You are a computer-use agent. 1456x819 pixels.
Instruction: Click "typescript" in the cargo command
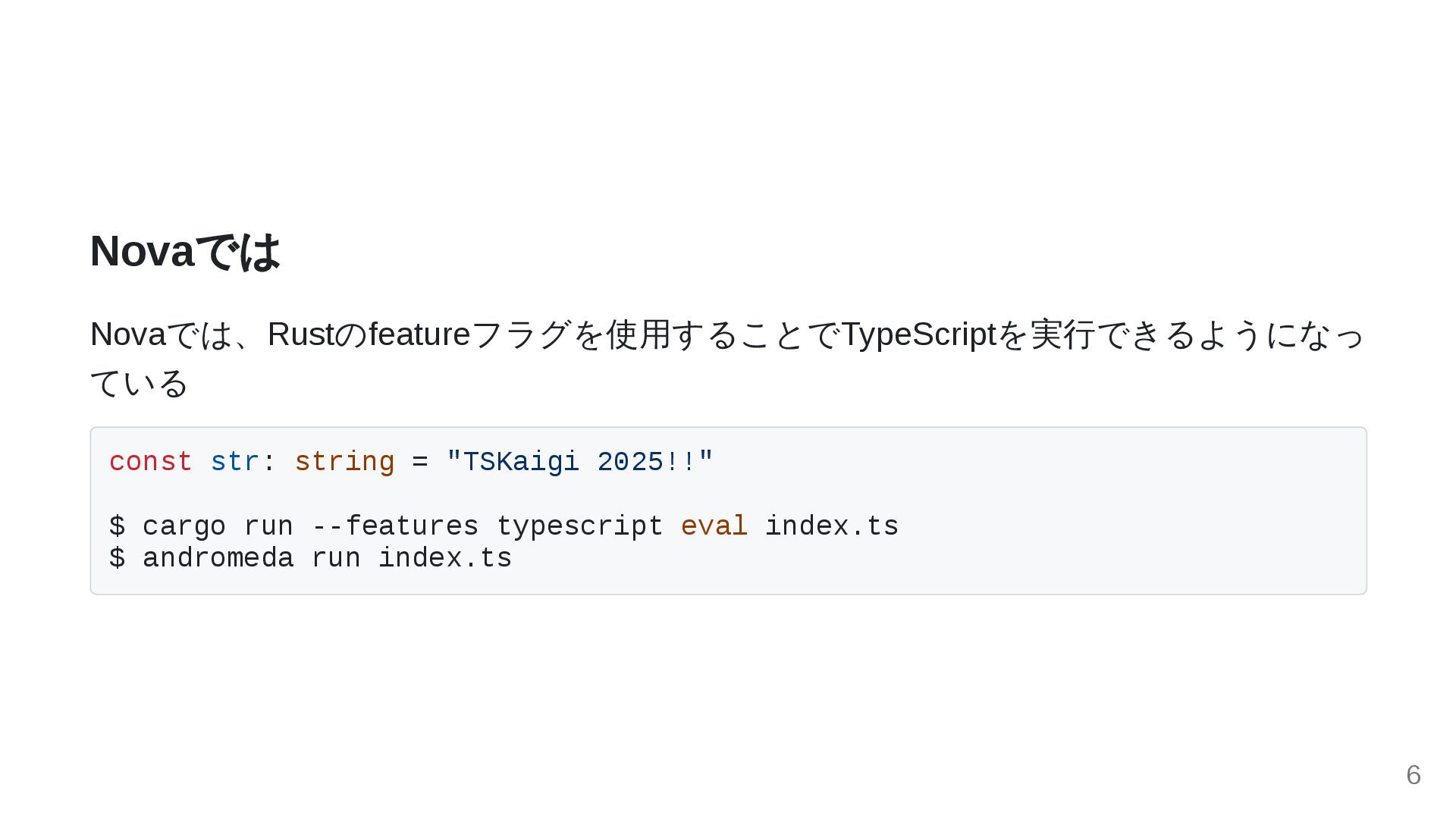click(580, 526)
